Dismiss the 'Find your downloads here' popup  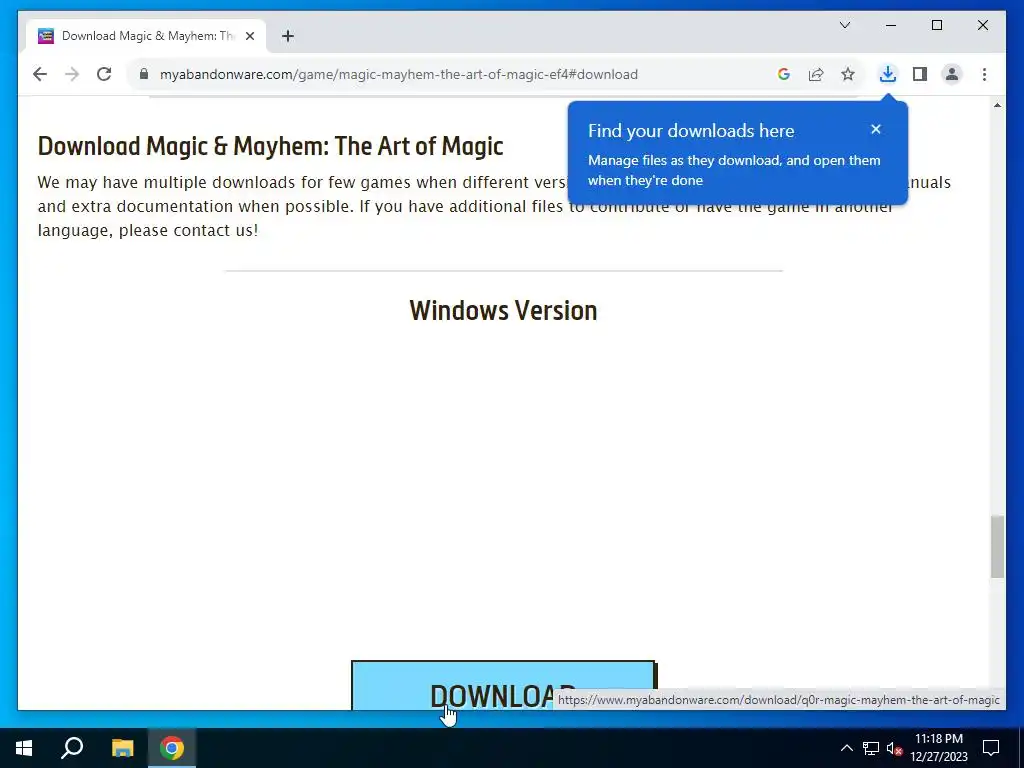[876, 129]
